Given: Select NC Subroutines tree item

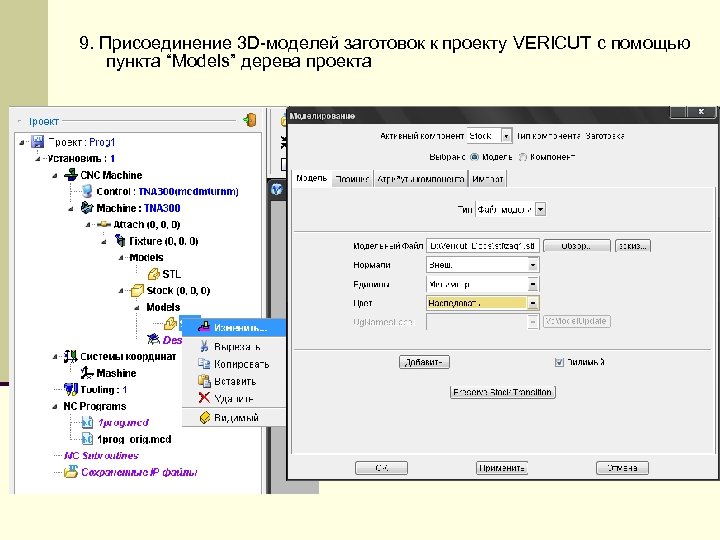Looking at the screenshot, I should (101, 456).
